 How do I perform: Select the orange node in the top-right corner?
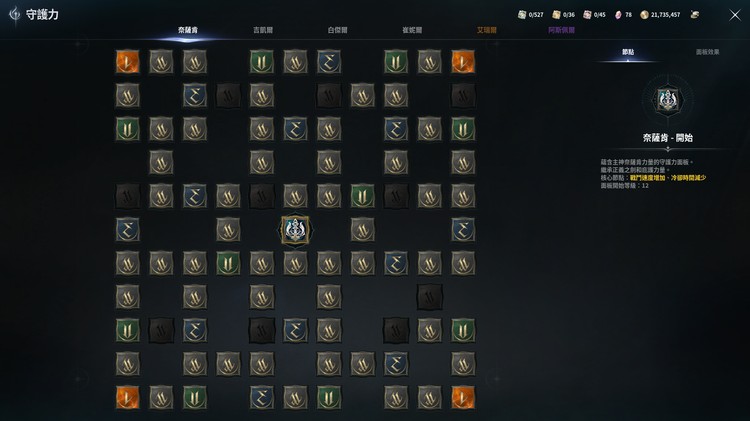[x=463, y=62]
